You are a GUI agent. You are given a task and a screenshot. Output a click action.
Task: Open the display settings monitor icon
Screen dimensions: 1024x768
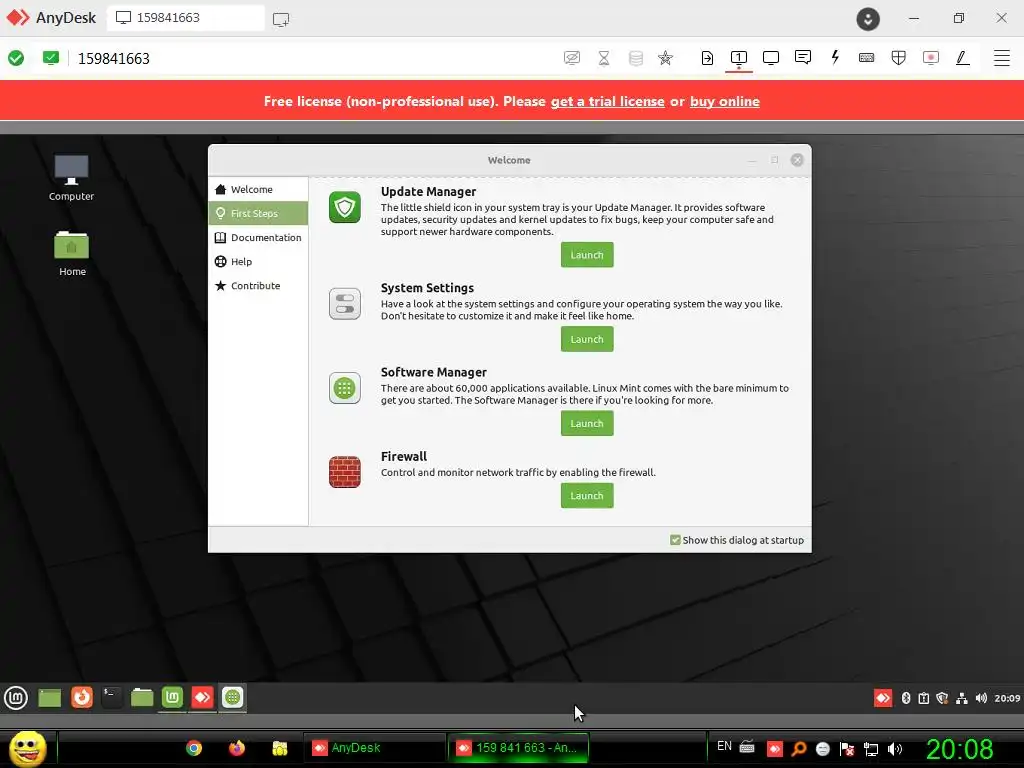(x=771, y=58)
